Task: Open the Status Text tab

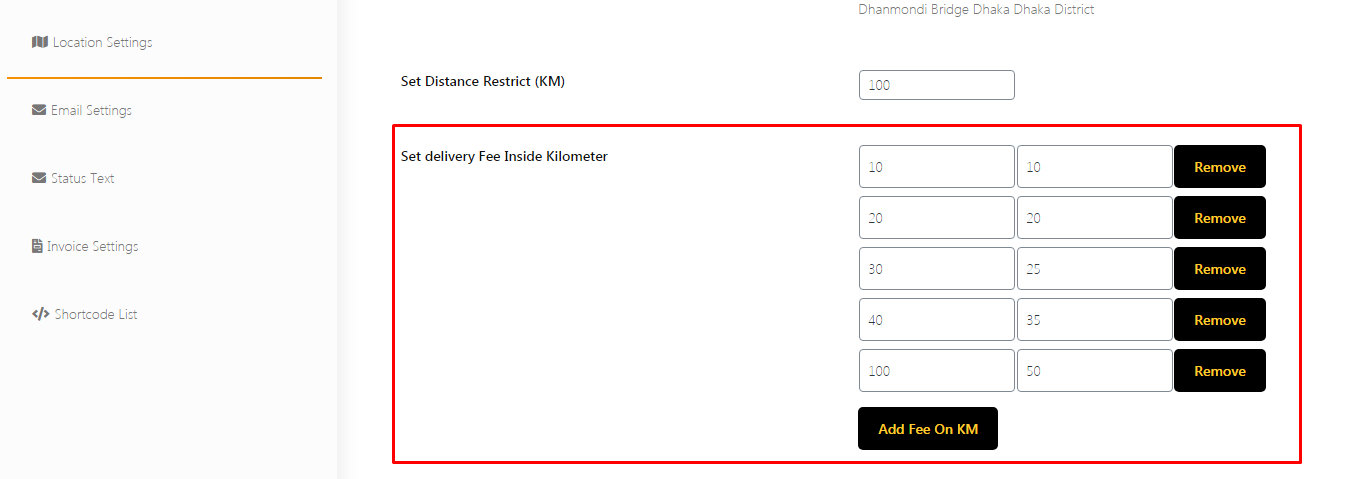Action: (x=82, y=178)
